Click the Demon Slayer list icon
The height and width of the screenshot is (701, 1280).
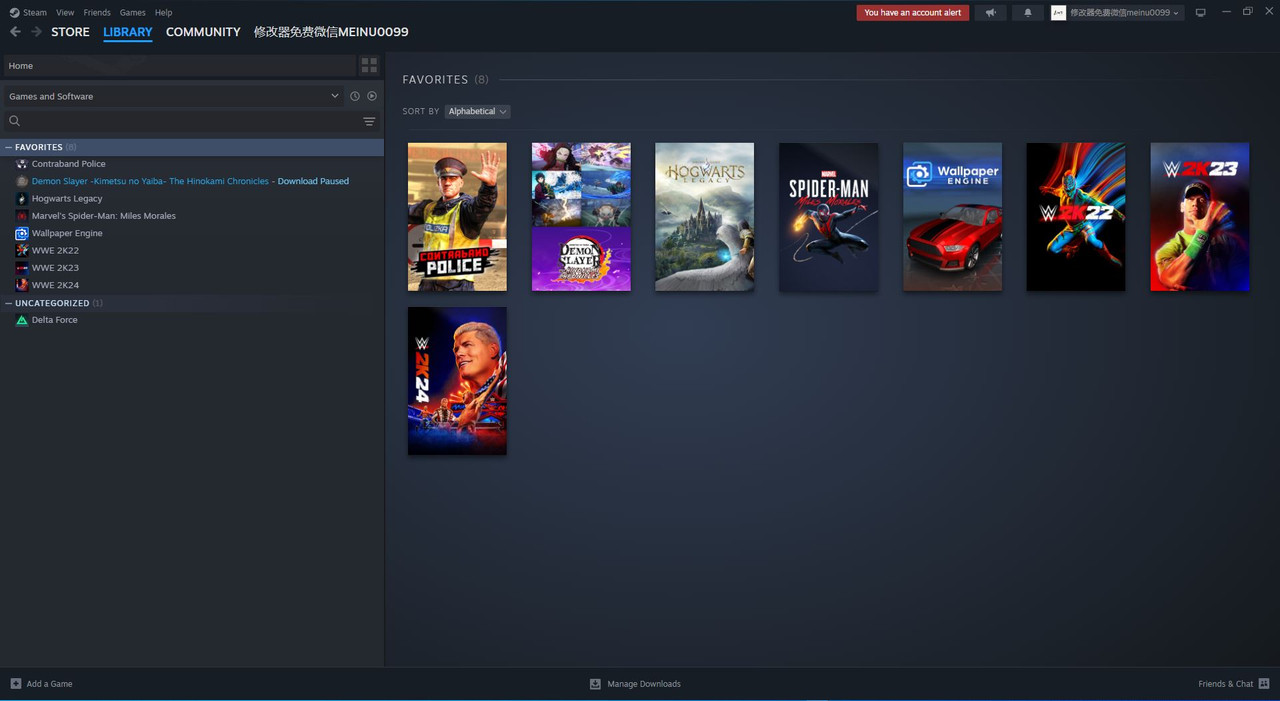click(22, 181)
